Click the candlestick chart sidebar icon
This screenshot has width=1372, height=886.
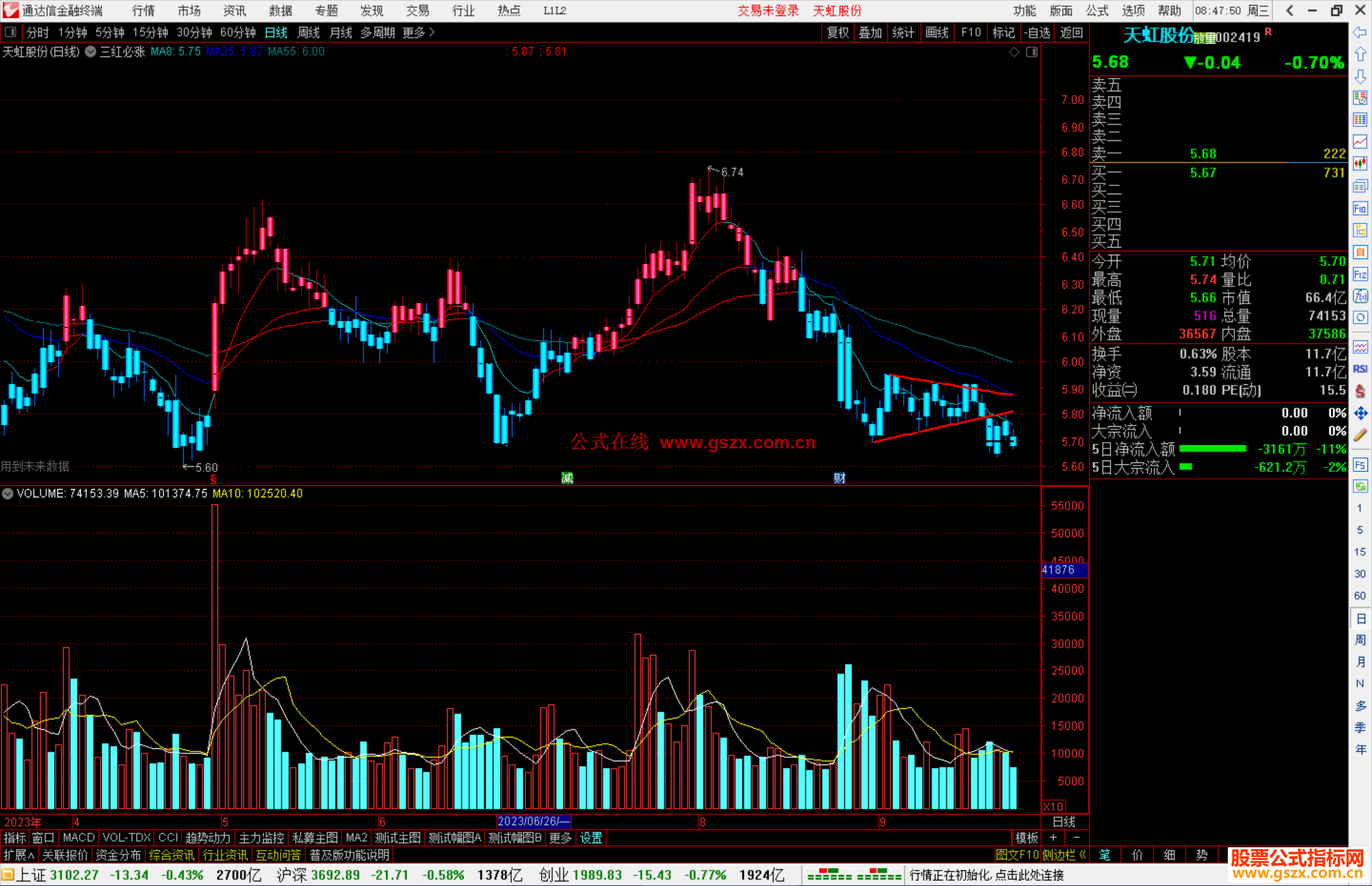(x=1360, y=164)
